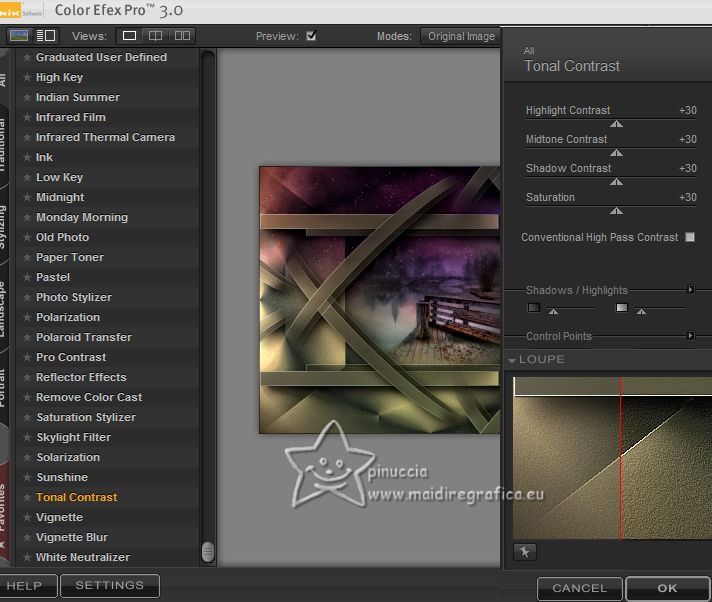This screenshot has width=712, height=602.
Task: Click the star beside White Neutralizer
Action: 27,557
